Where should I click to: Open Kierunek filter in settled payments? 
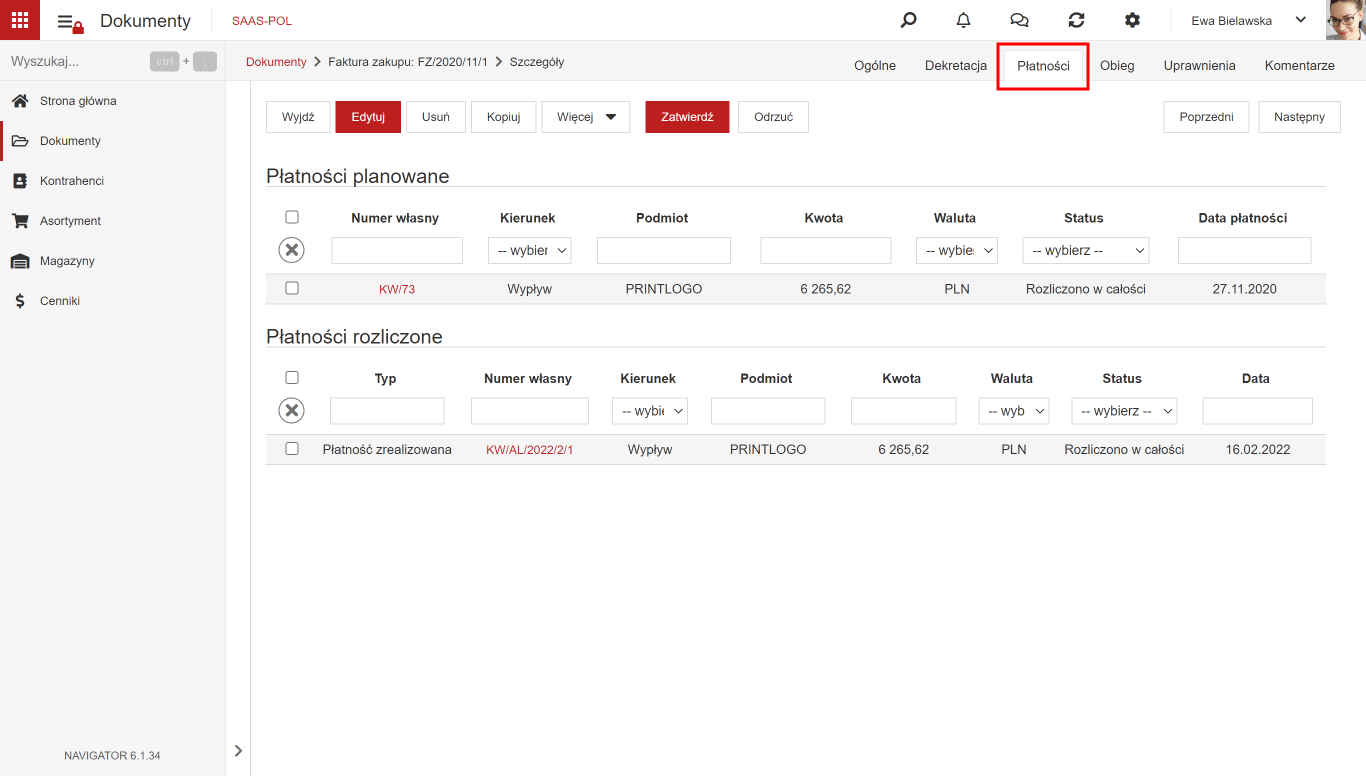point(650,411)
